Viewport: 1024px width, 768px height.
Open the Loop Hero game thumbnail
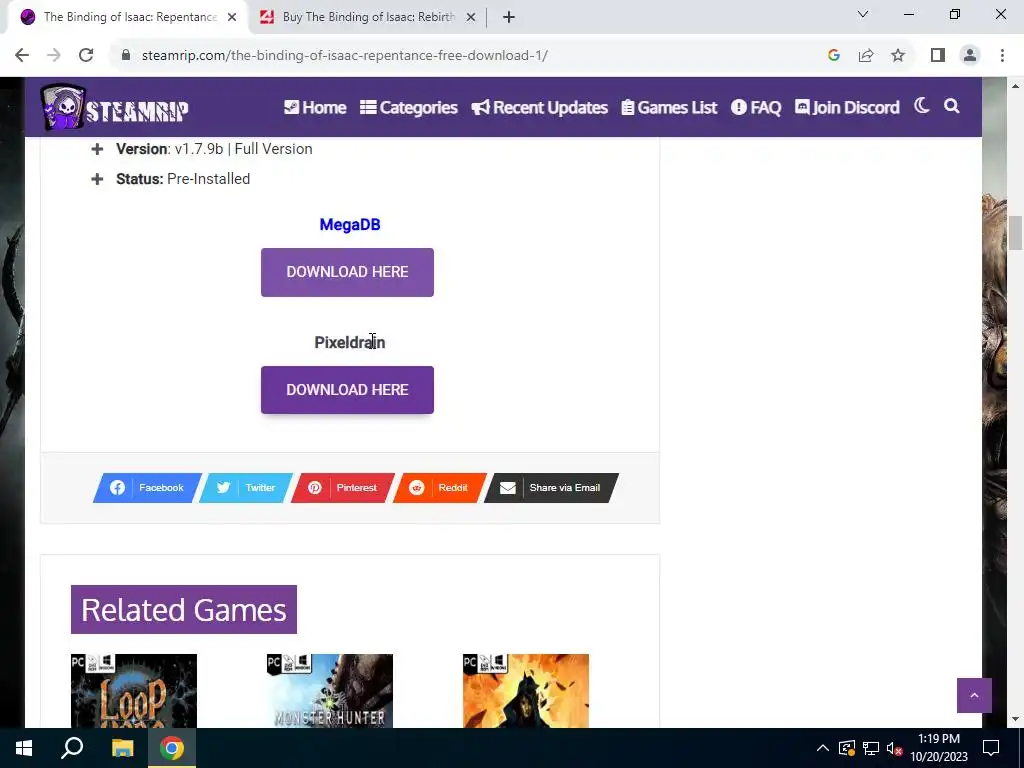134,690
